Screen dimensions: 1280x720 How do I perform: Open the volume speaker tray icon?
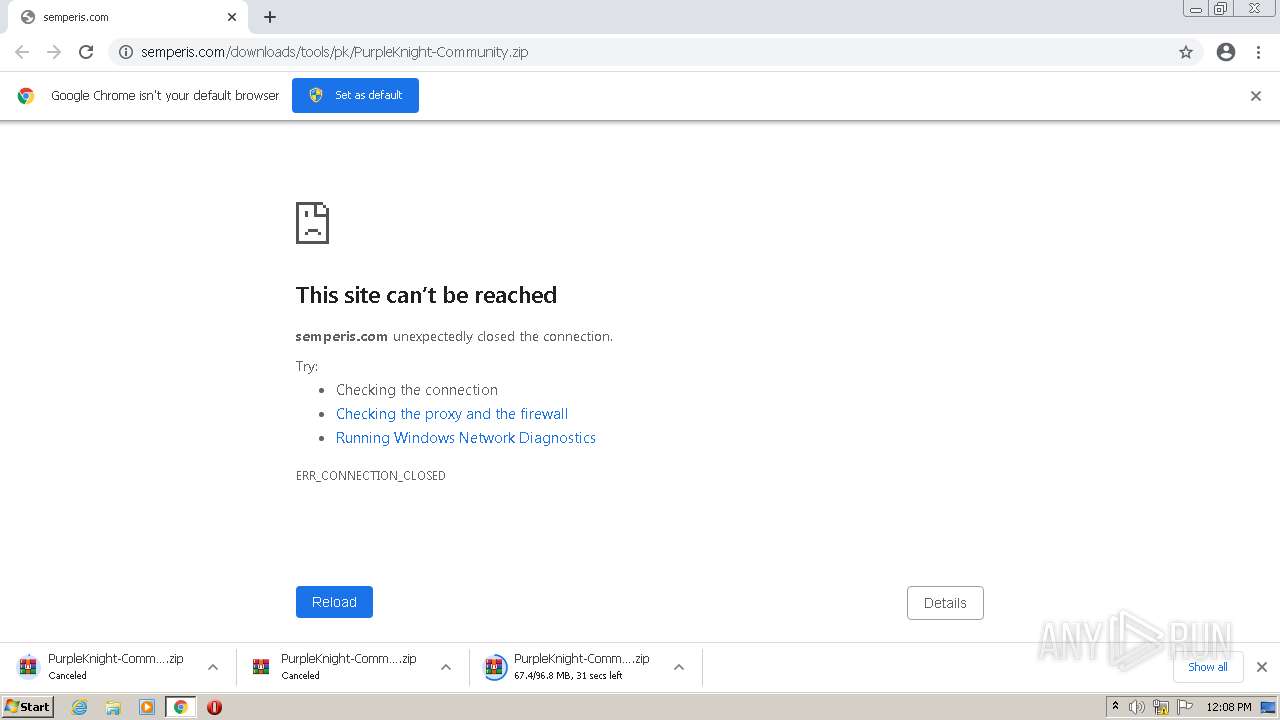pos(1137,707)
